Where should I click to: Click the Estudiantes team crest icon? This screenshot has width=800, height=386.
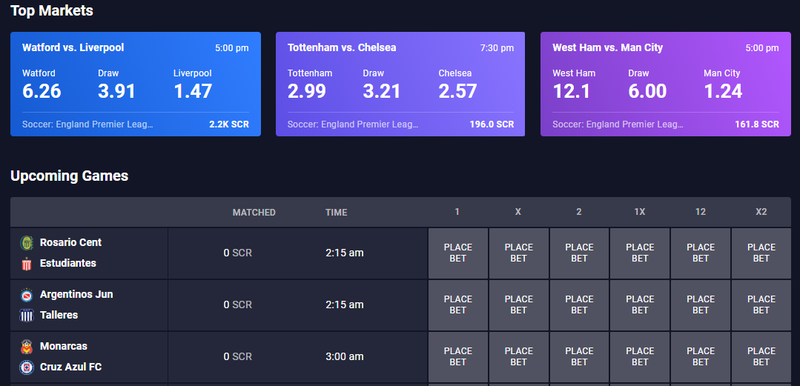27,264
